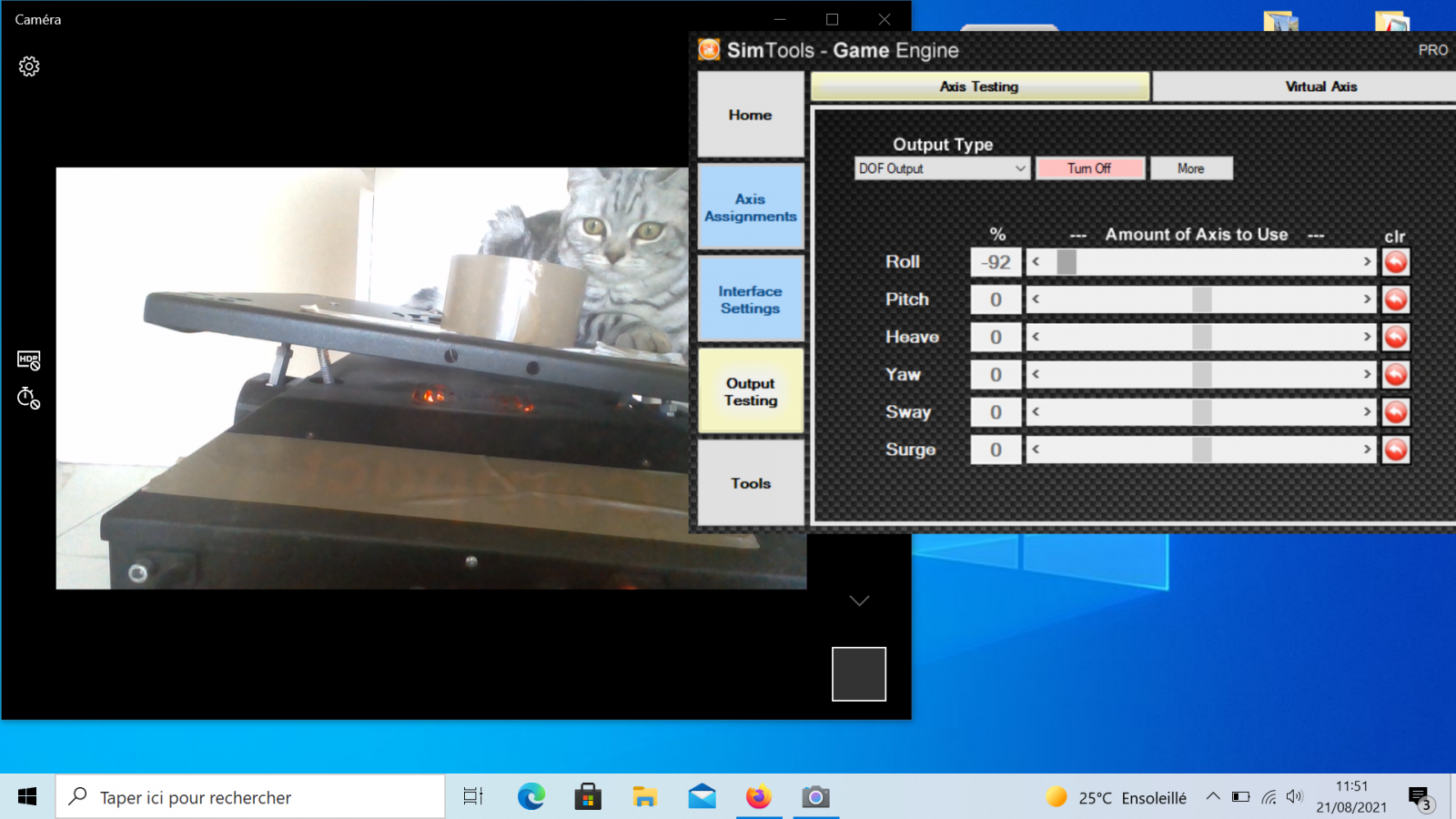
Task: Open the Camera app icon on the taskbar
Action: [x=815, y=796]
